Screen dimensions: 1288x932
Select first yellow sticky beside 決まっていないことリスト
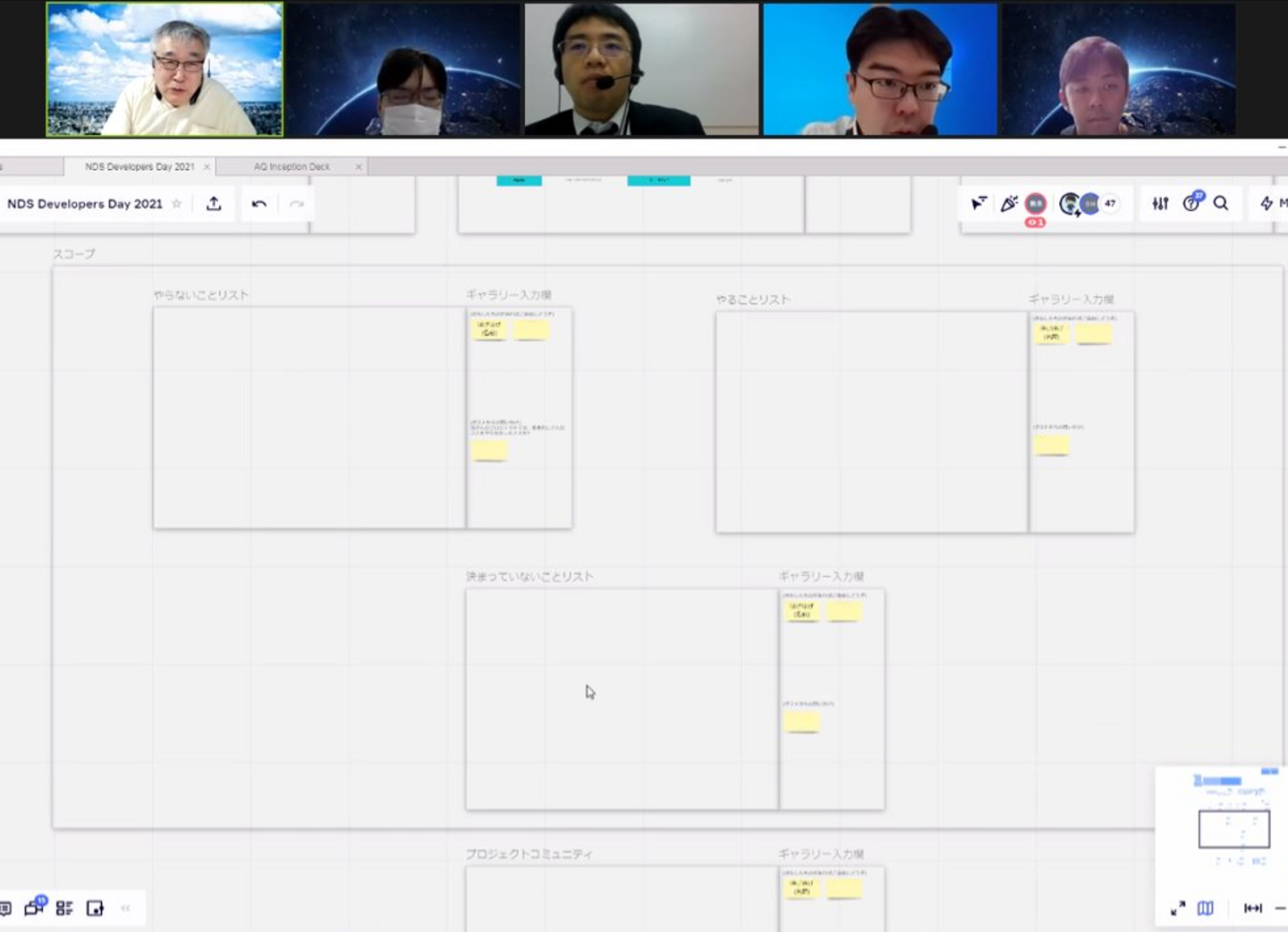802,611
